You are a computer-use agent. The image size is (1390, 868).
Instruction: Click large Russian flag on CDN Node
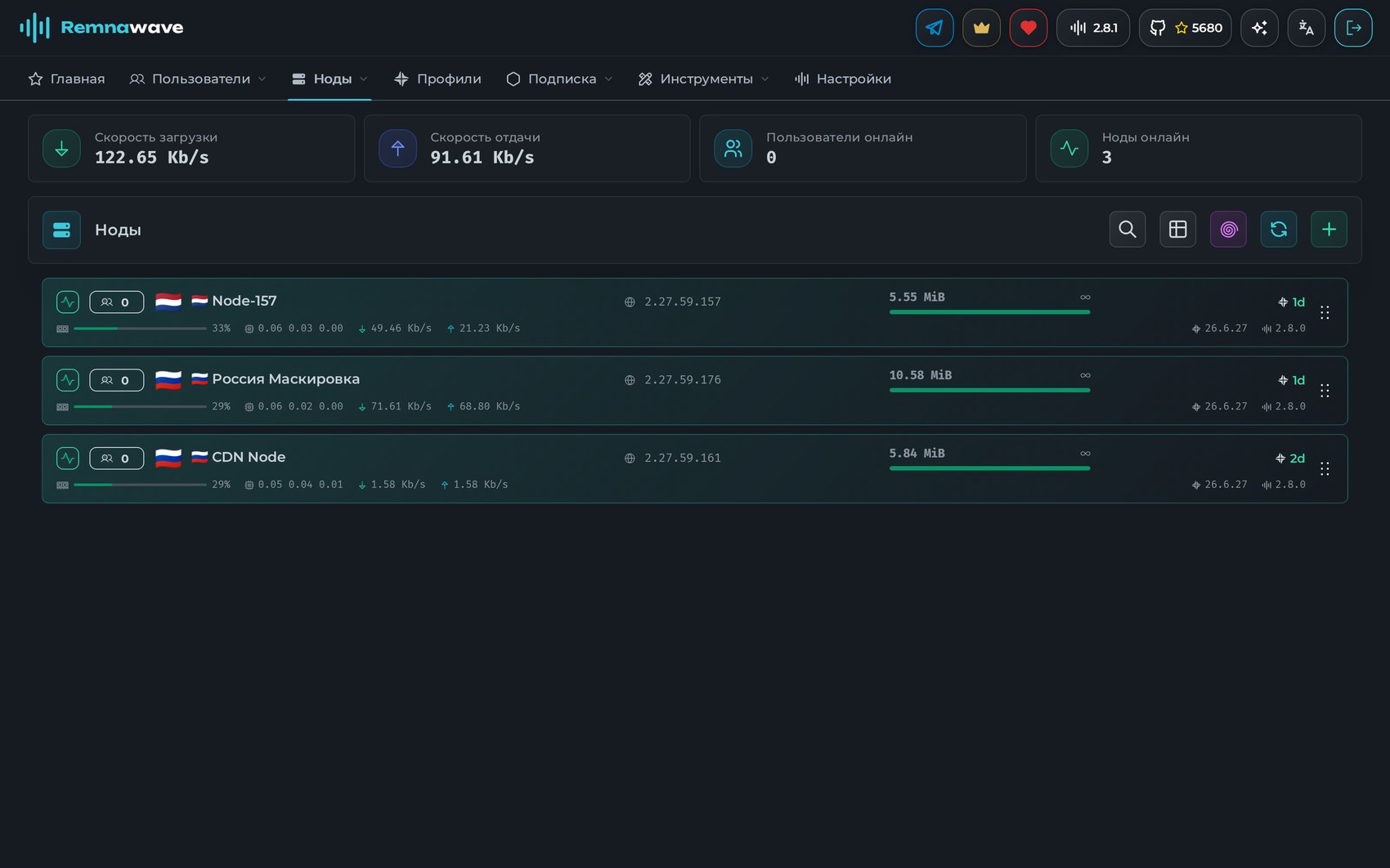(x=168, y=458)
